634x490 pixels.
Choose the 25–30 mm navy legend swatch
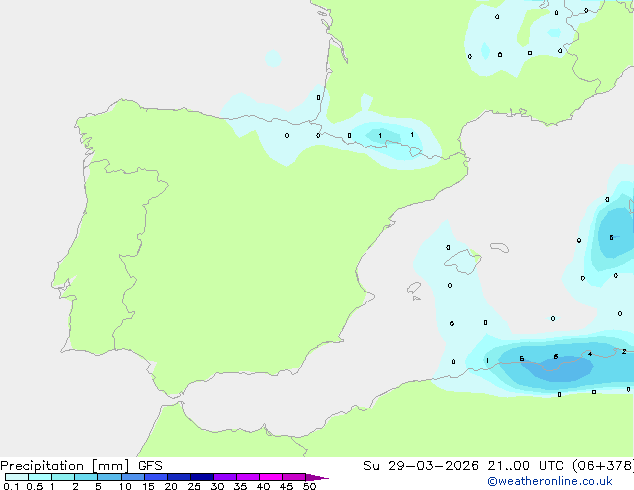click(x=202, y=477)
